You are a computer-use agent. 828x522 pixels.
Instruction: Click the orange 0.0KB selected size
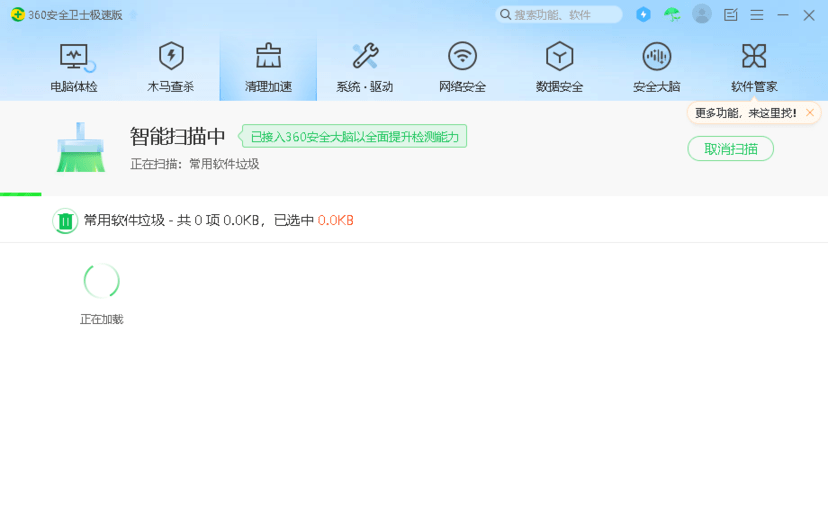click(335, 220)
